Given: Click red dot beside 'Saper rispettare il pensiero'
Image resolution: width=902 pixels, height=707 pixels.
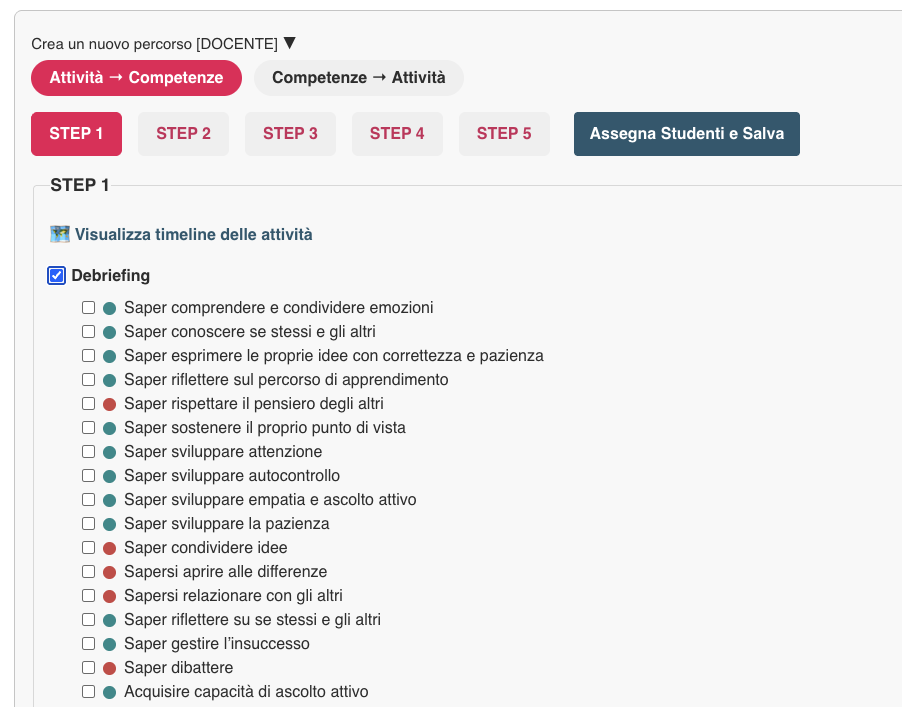Looking at the screenshot, I should point(110,404).
